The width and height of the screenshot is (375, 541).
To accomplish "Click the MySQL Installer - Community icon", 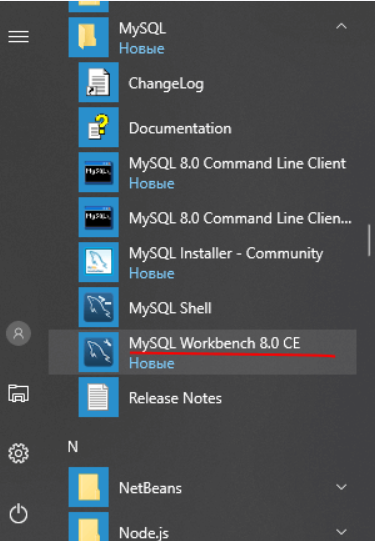I will (99, 262).
